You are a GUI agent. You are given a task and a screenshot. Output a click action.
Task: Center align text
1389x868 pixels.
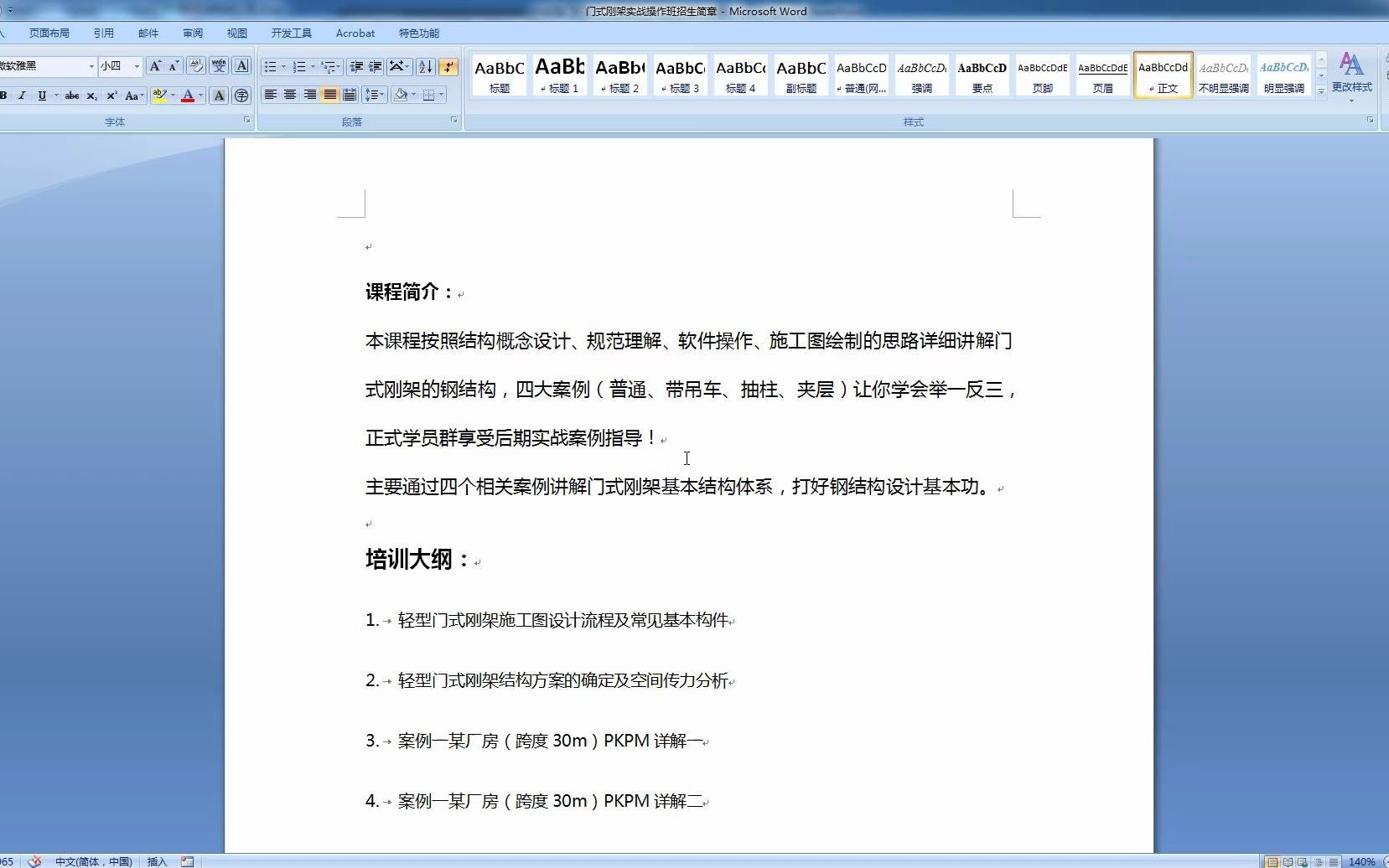(290, 95)
